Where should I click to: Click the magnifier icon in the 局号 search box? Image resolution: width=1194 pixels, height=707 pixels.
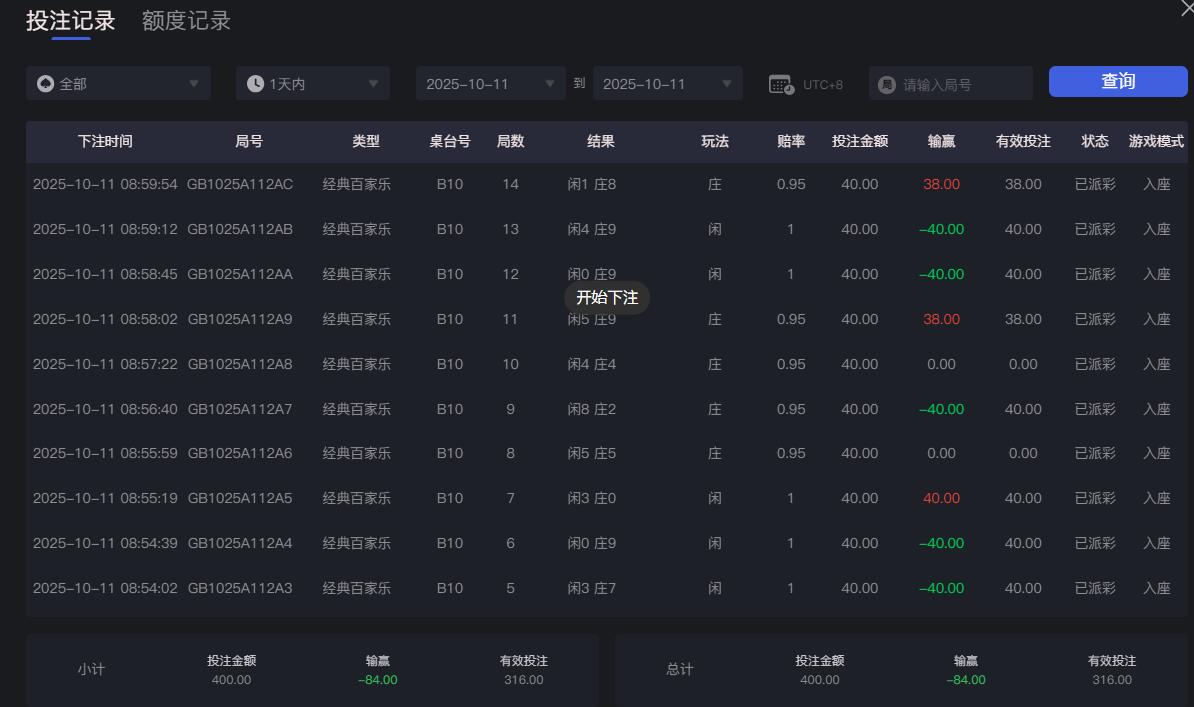pyautogui.click(x=886, y=83)
